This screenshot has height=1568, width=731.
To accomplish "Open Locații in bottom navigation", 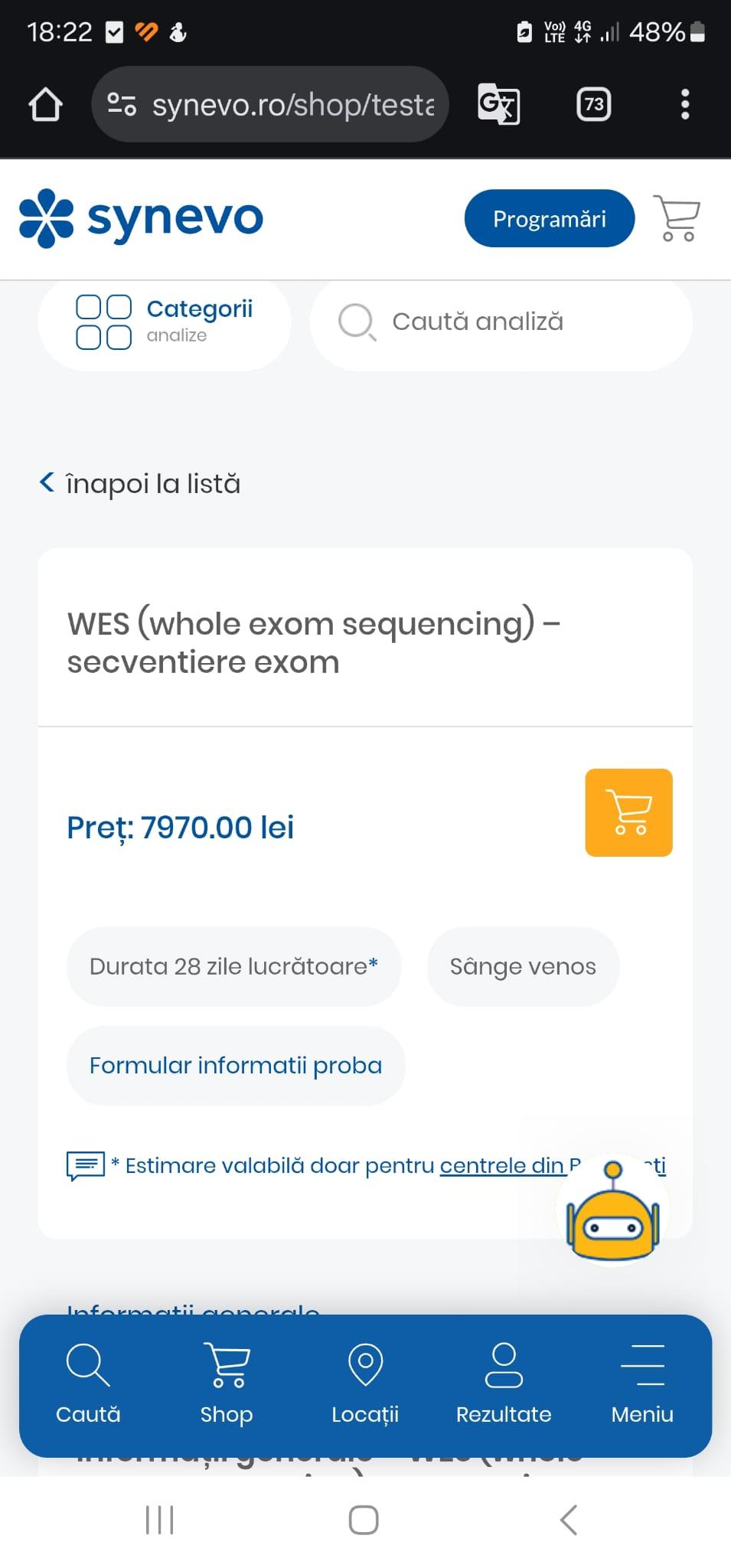I will click(365, 1383).
